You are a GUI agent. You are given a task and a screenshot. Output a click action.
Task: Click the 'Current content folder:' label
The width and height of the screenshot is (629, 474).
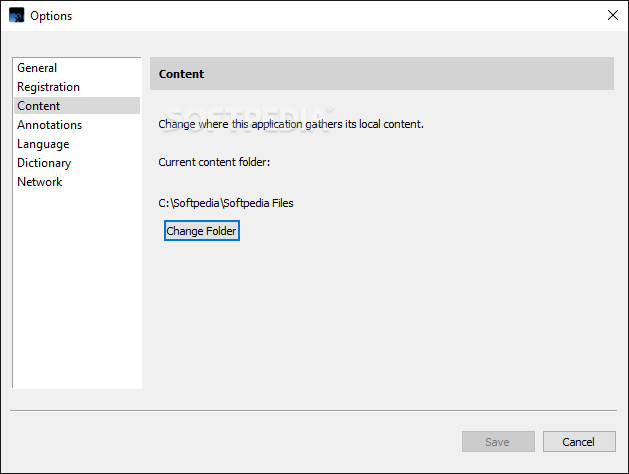point(214,162)
